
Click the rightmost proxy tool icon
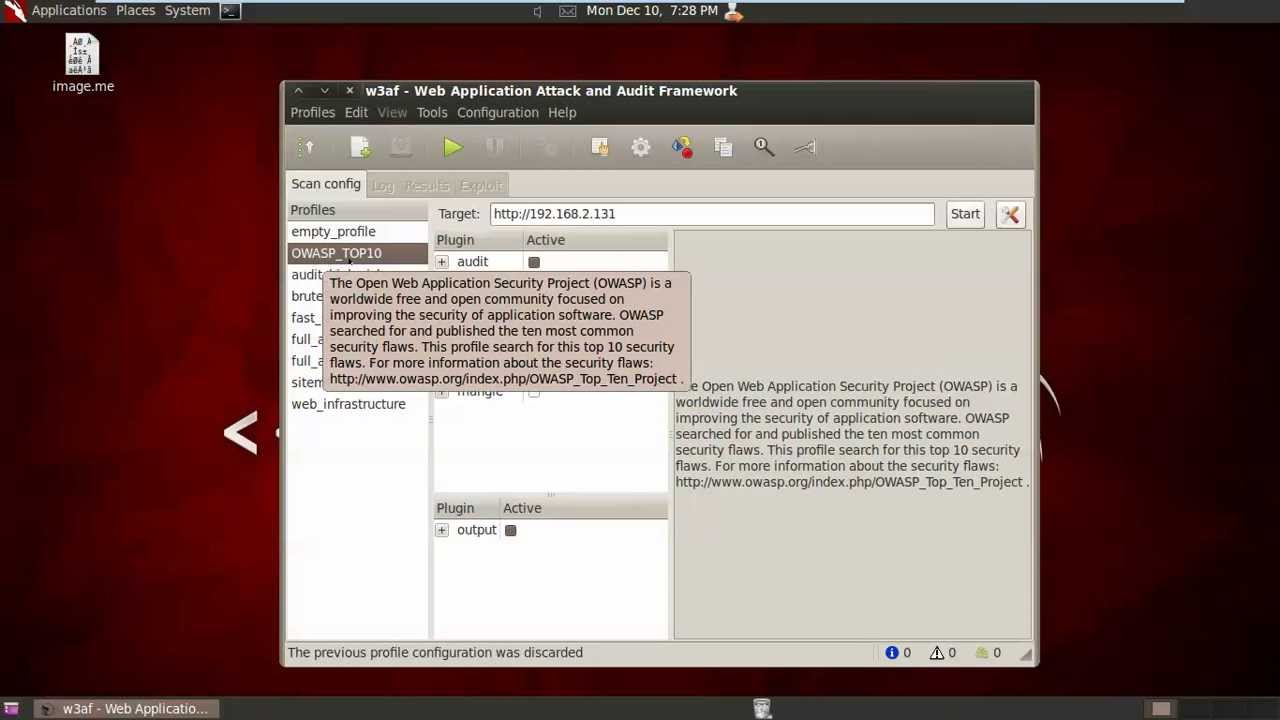[805, 147]
